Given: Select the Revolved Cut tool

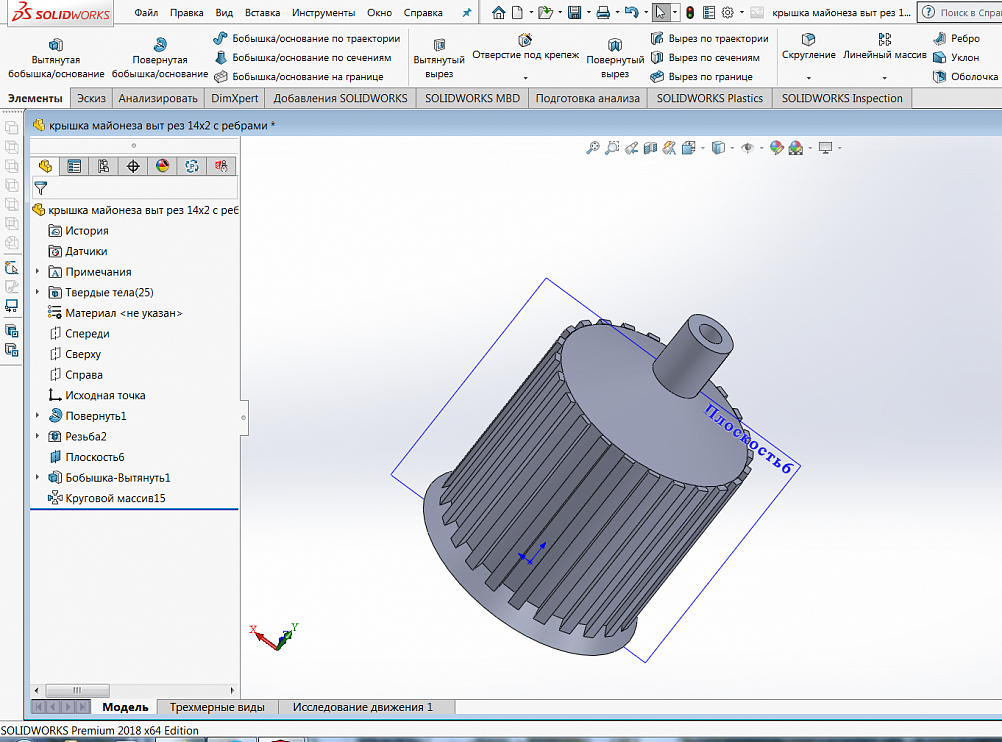Looking at the screenshot, I should 615,46.
